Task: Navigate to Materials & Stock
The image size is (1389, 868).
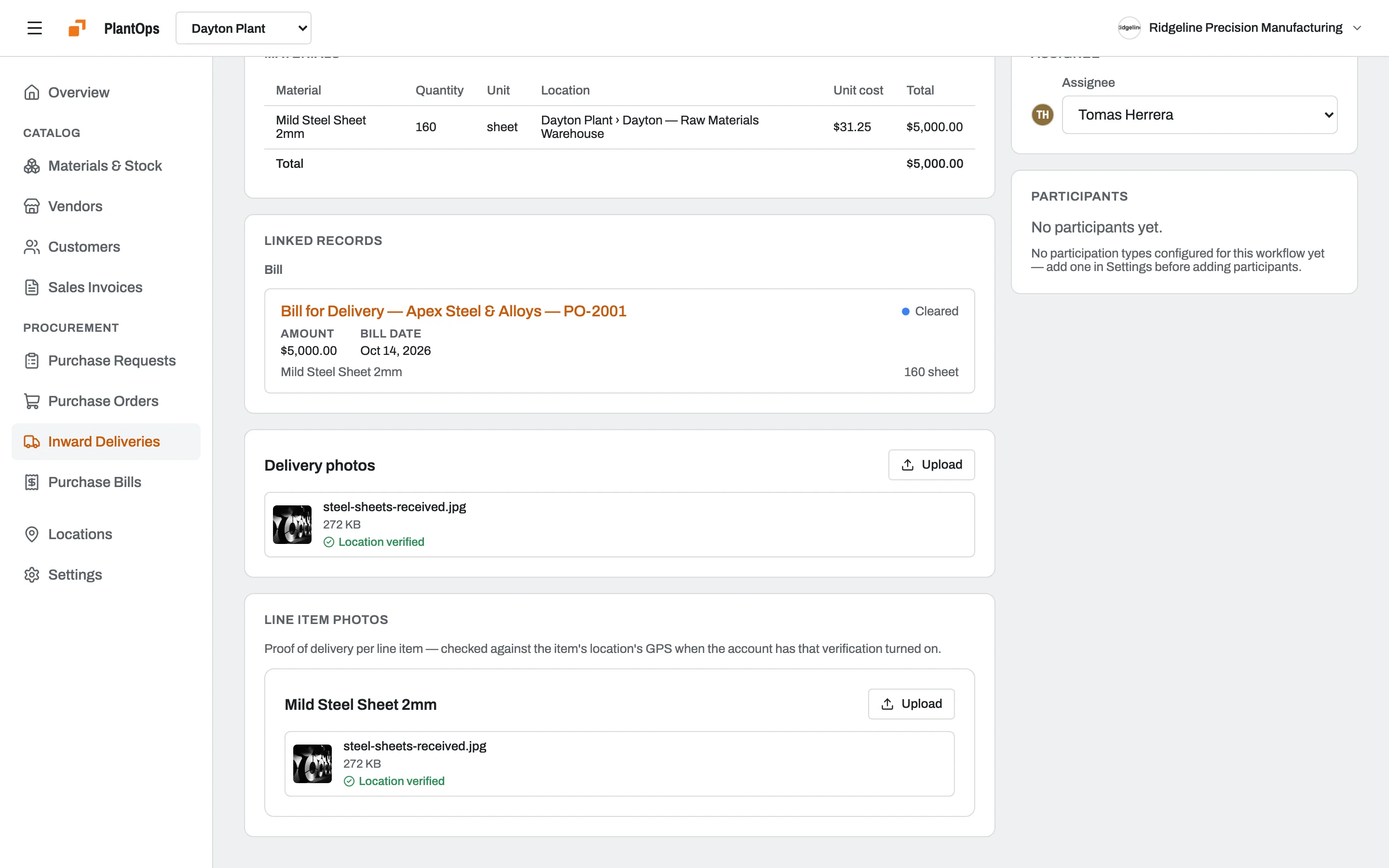Action: click(106, 166)
